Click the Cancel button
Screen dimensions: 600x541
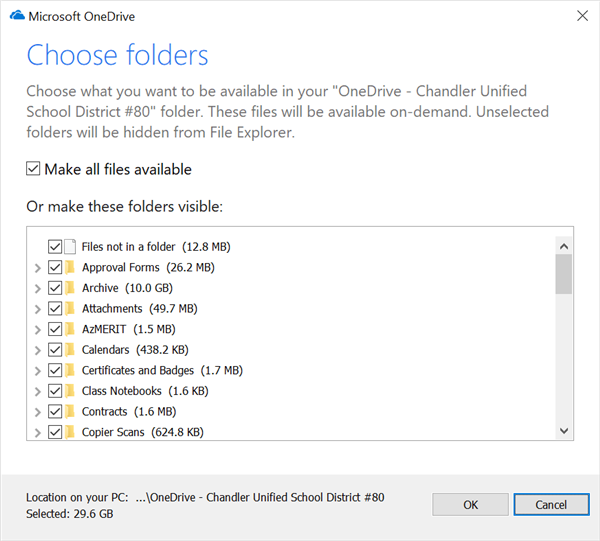(x=551, y=505)
